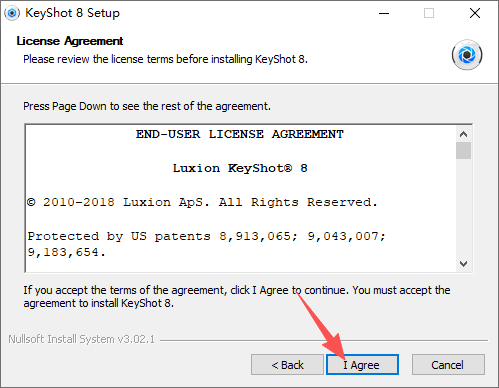Click the Nullsoft Install System v3.02.1 label
Image resolution: width=499 pixels, height=388 pixels.
click(x=82, y=339)
